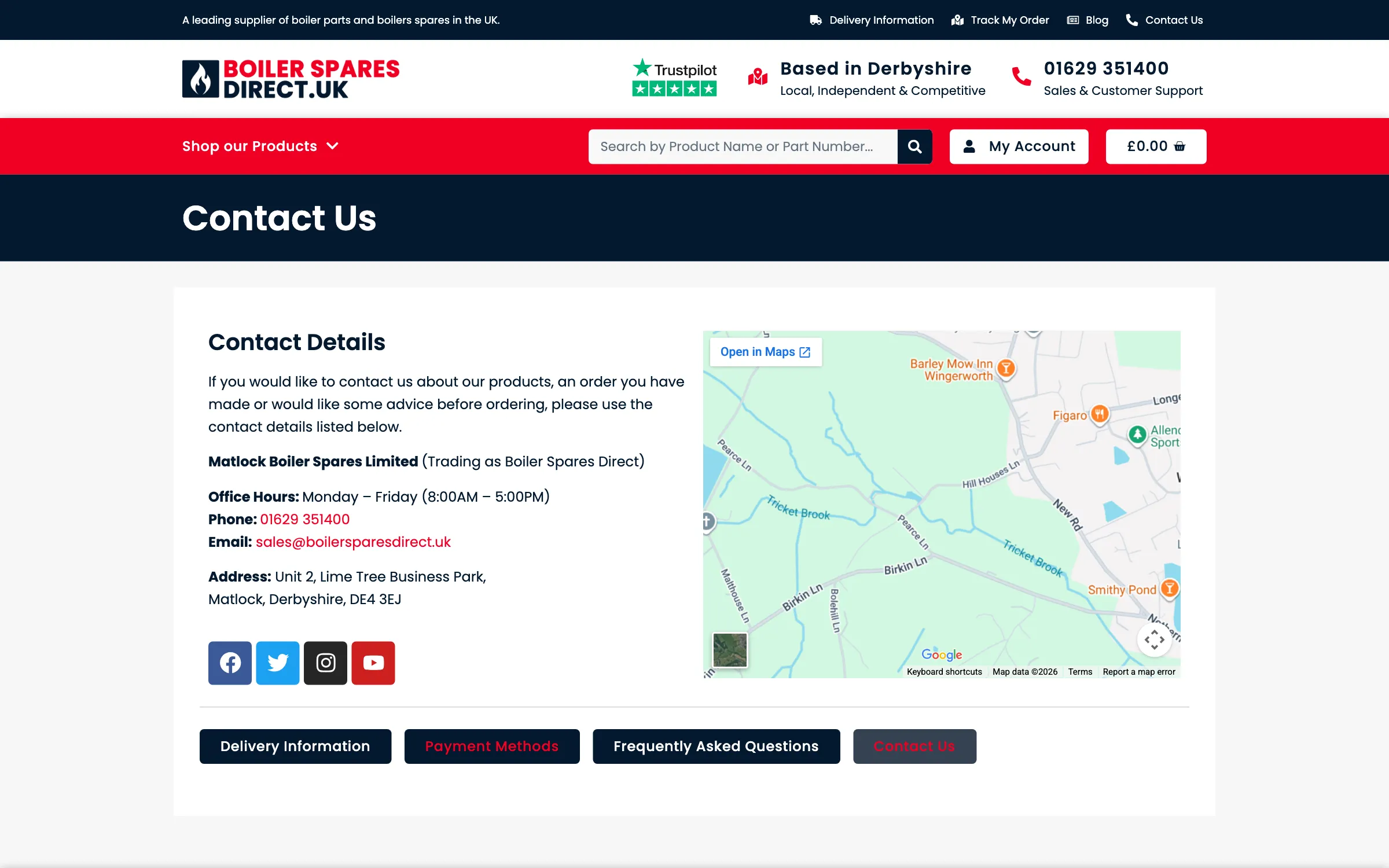The image size is (1389, 868).
Task: Click Open in Maps link
Action: point(766,352)
